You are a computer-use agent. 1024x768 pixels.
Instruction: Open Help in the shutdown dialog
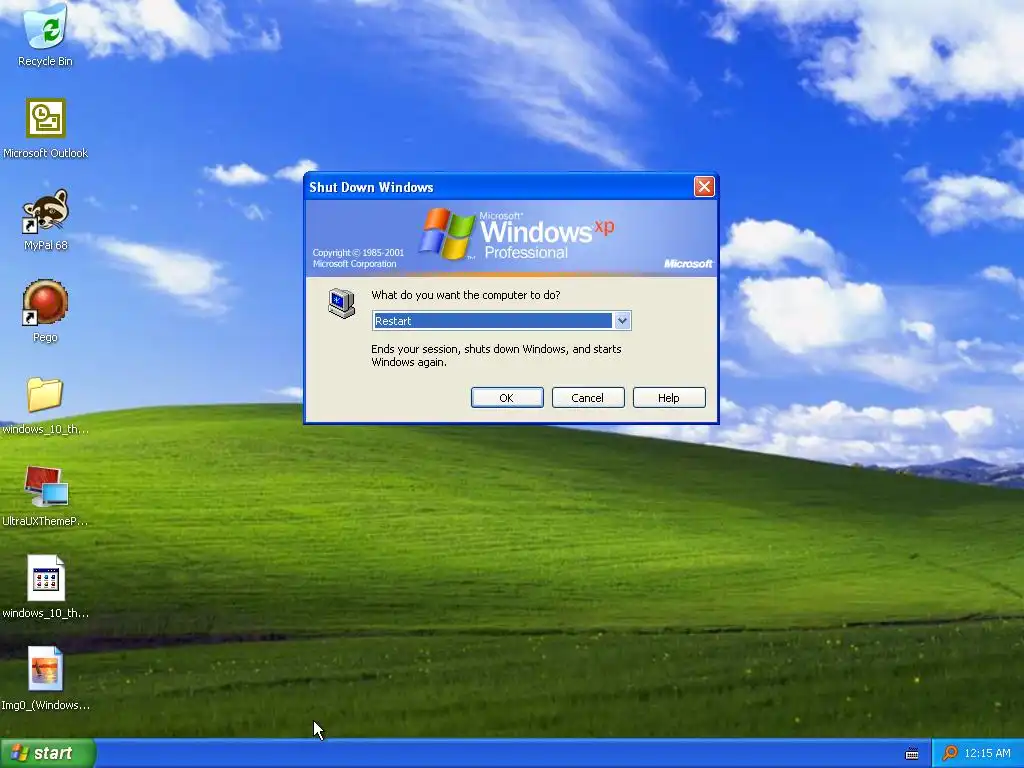point(669,398)
